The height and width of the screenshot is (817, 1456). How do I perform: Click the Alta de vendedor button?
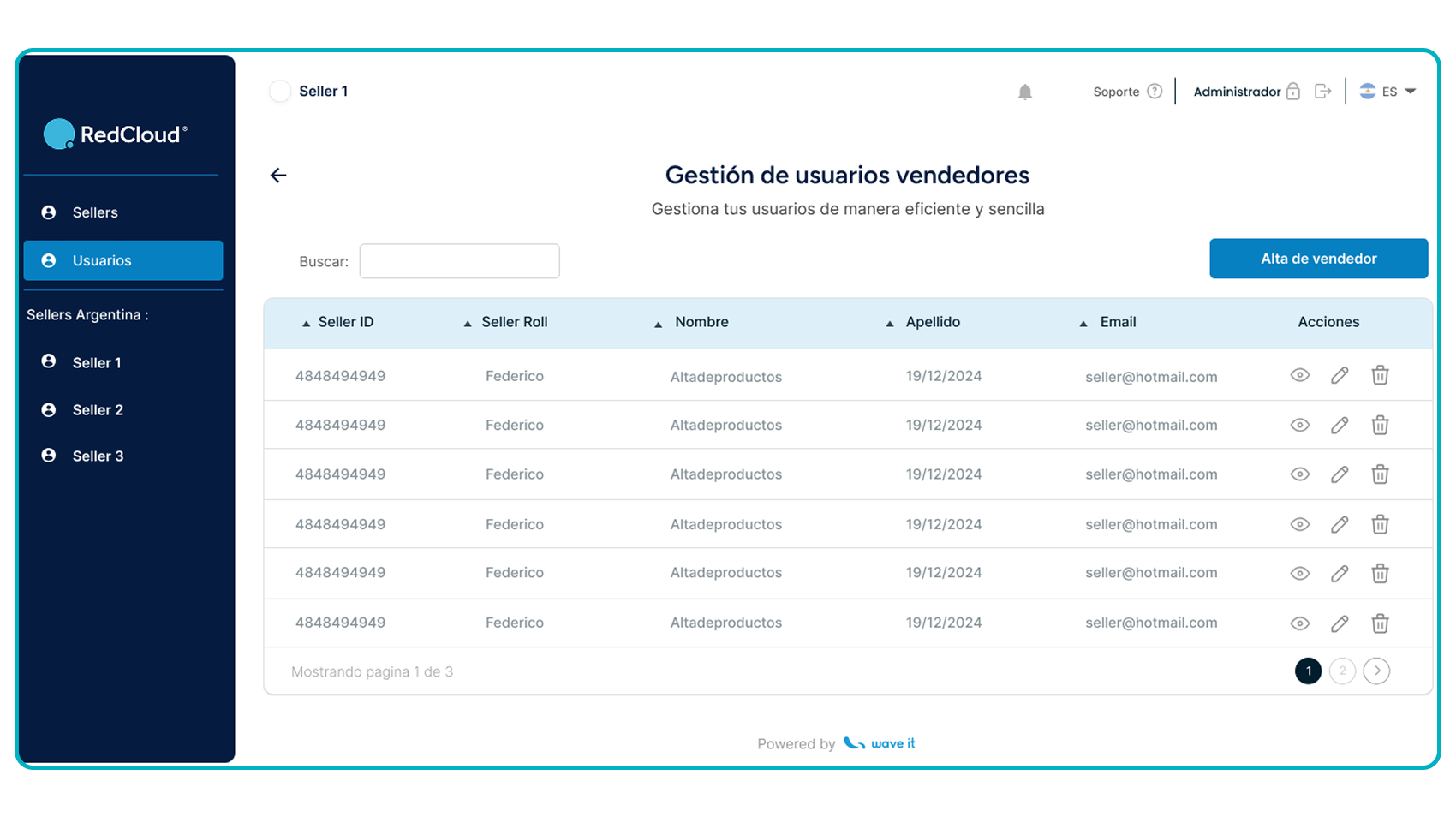(1319, 259)
